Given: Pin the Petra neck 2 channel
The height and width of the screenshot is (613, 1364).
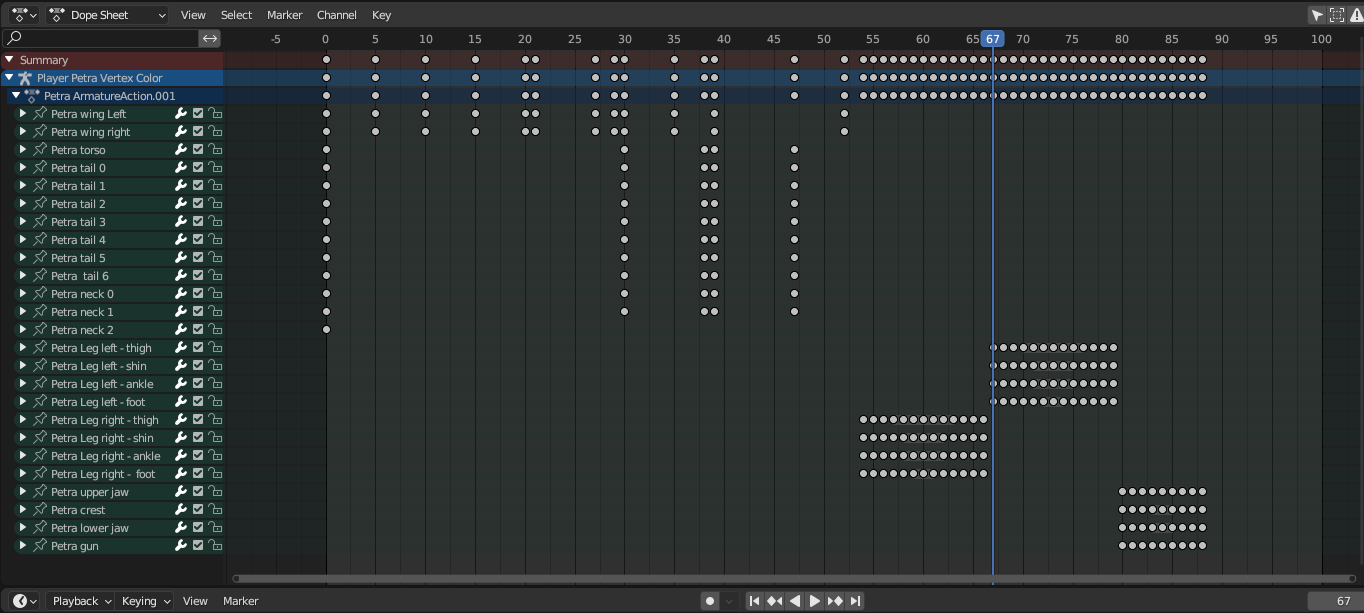Looking at the screenshot, I should coord(40,330).
